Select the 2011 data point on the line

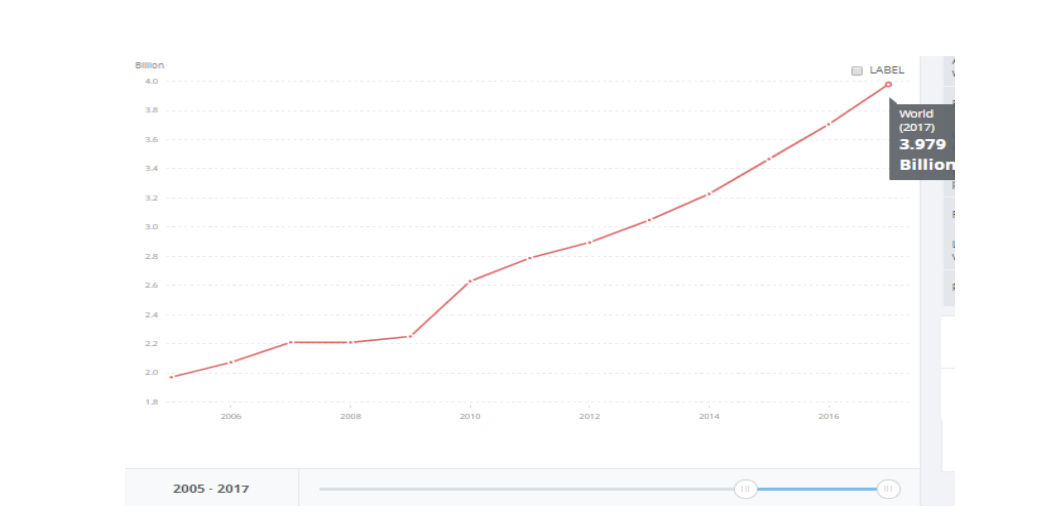530,258
